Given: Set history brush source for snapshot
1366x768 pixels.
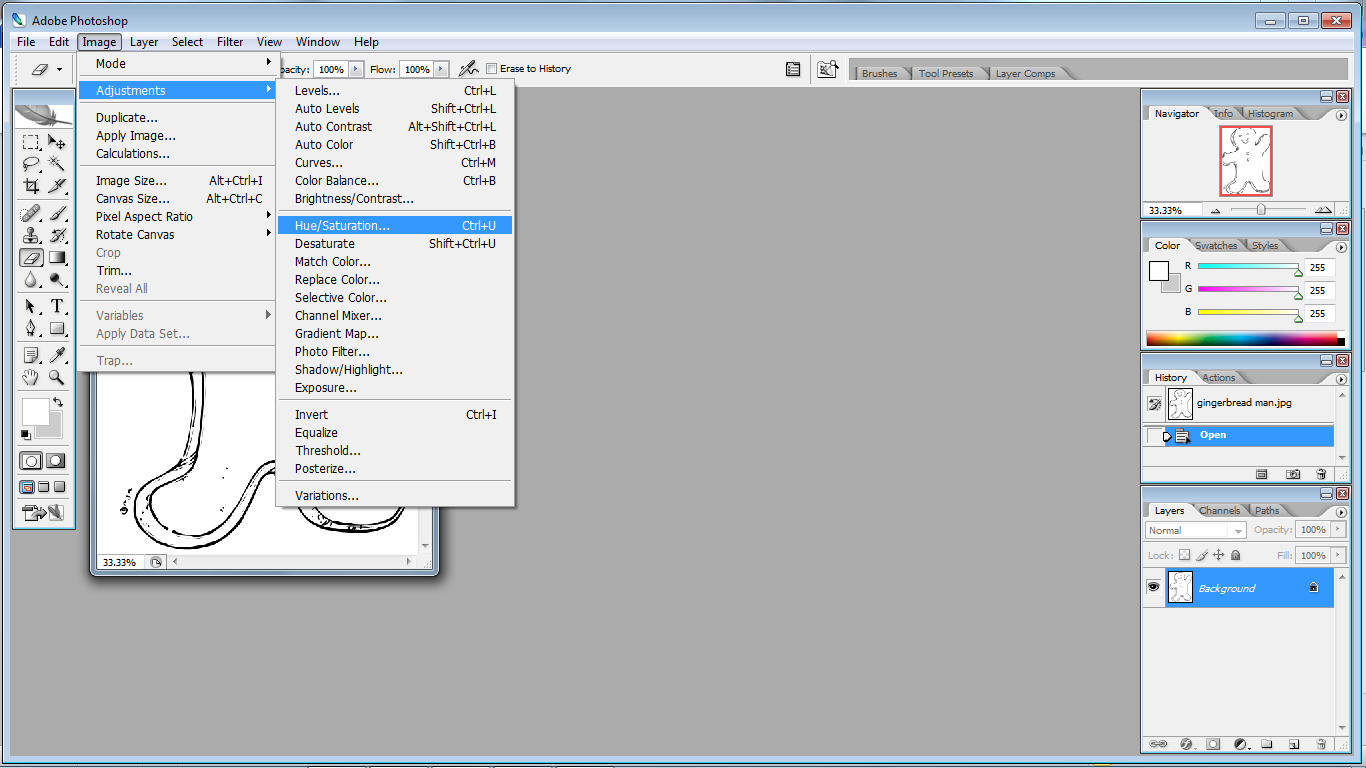Looking at the screenshot, I should click(1154, 404).
